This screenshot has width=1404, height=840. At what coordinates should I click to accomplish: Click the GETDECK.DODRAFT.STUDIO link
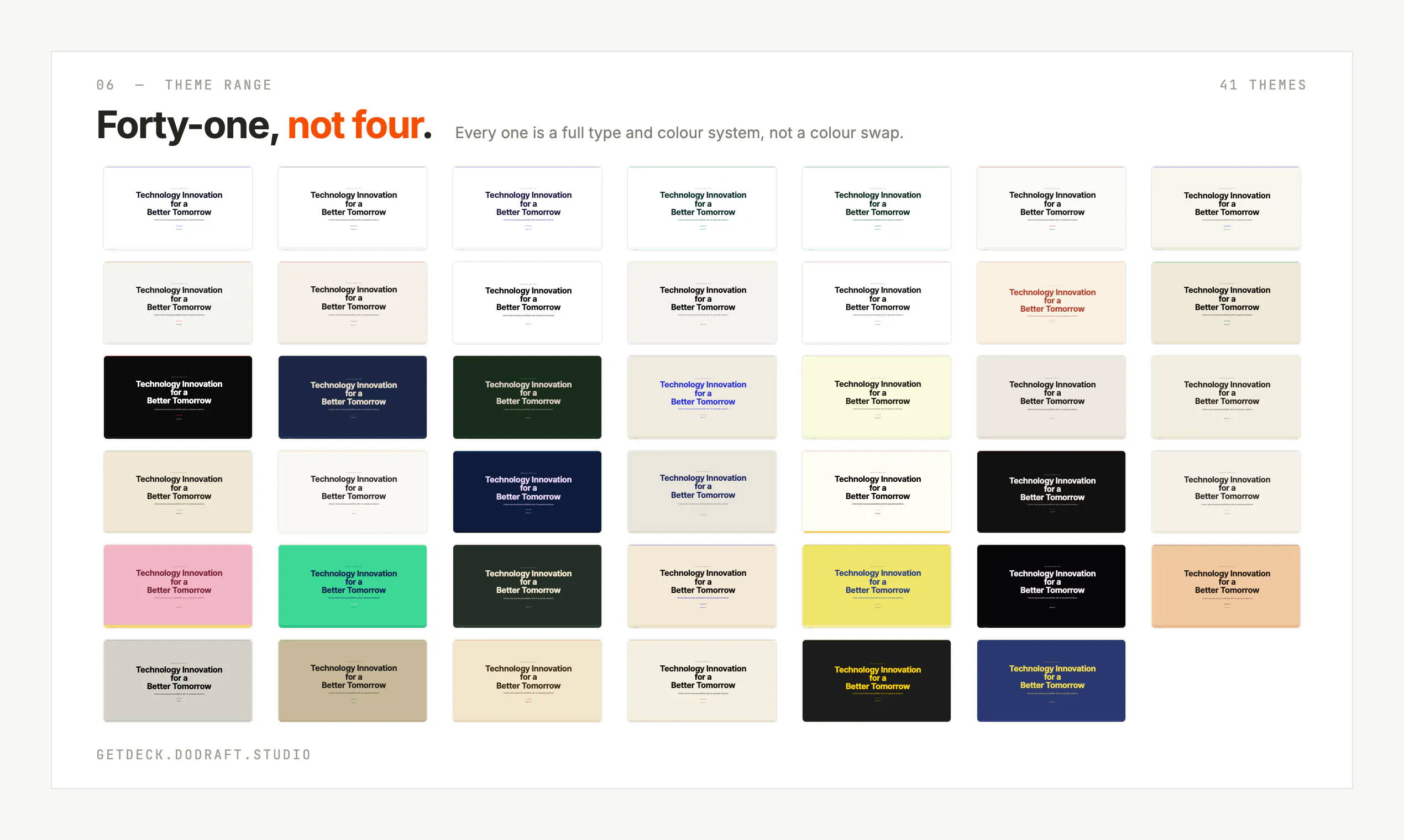click(x=204, y=754)
